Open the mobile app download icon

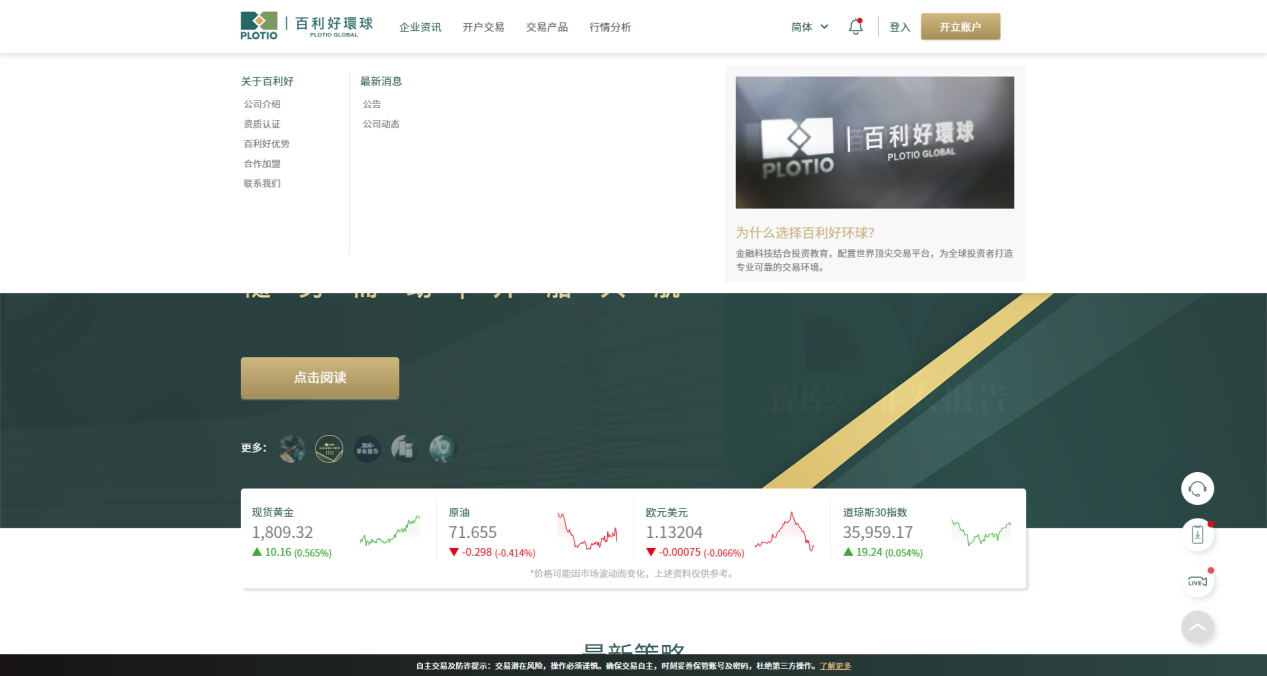(x=1197, y=535)
